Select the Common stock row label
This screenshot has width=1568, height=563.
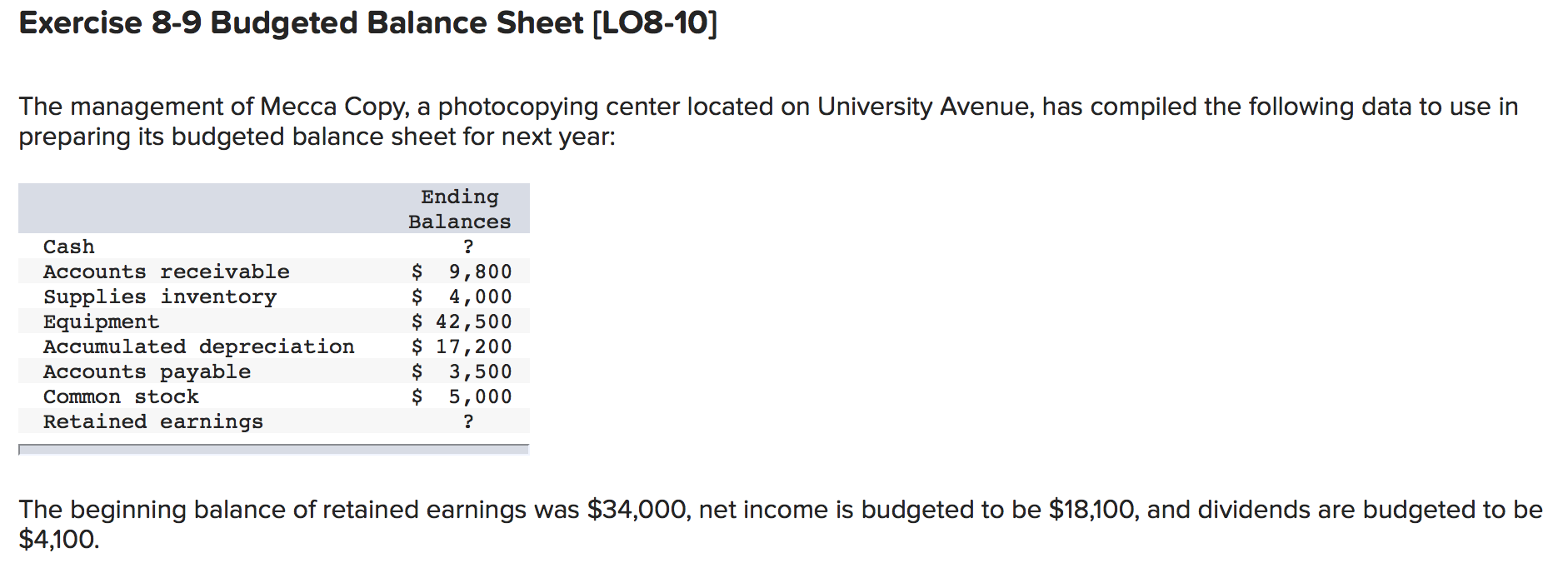coord(121,396)
